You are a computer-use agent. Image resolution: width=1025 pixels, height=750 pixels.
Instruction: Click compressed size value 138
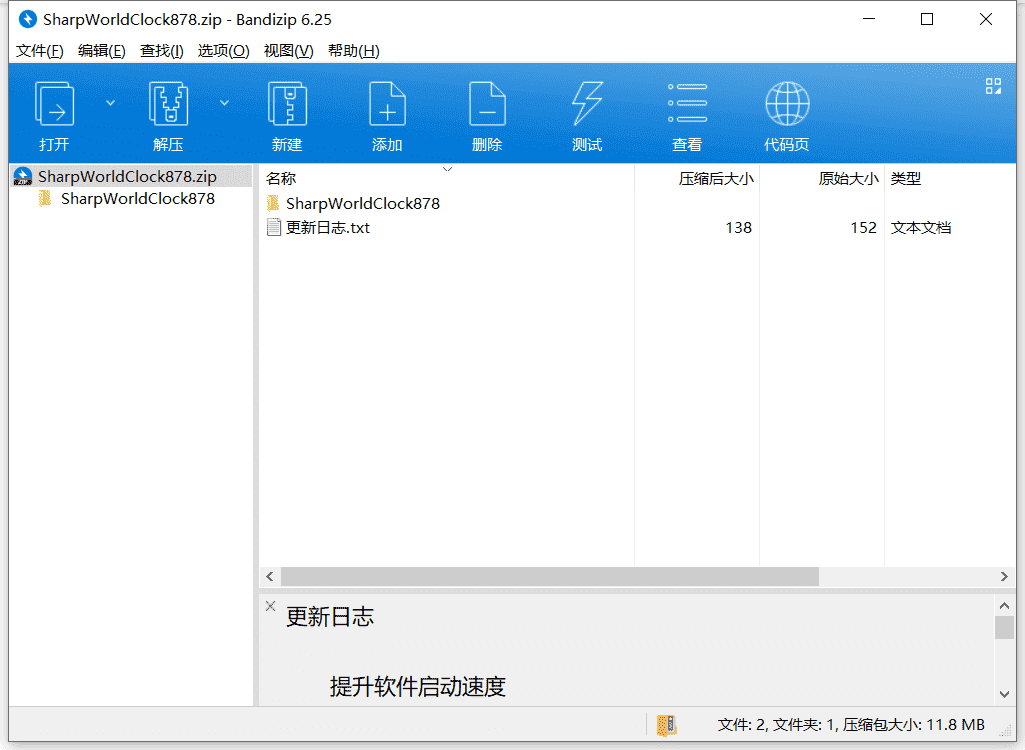point(738,228)
